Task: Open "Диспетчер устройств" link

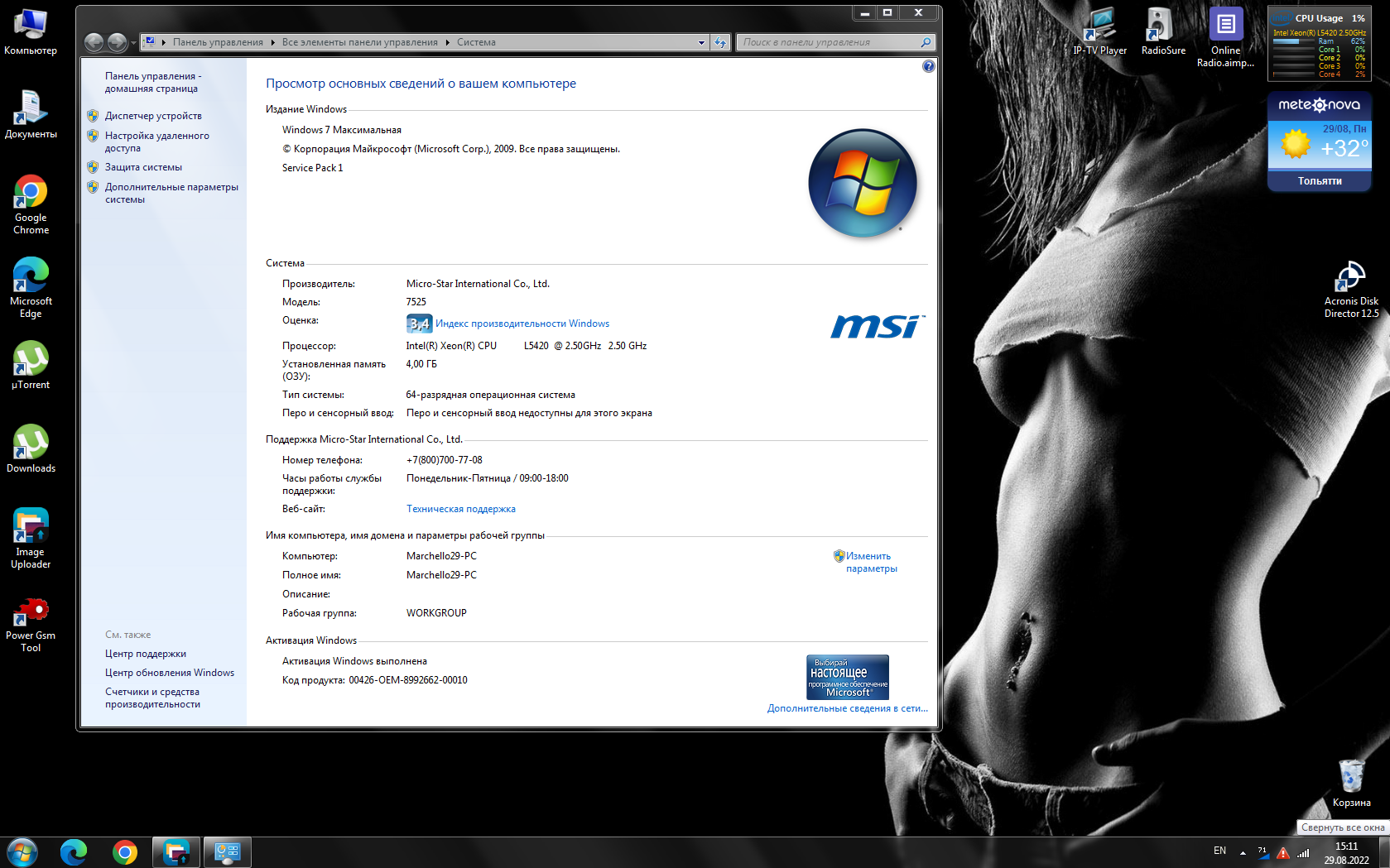Action: [x=153, y=116]
